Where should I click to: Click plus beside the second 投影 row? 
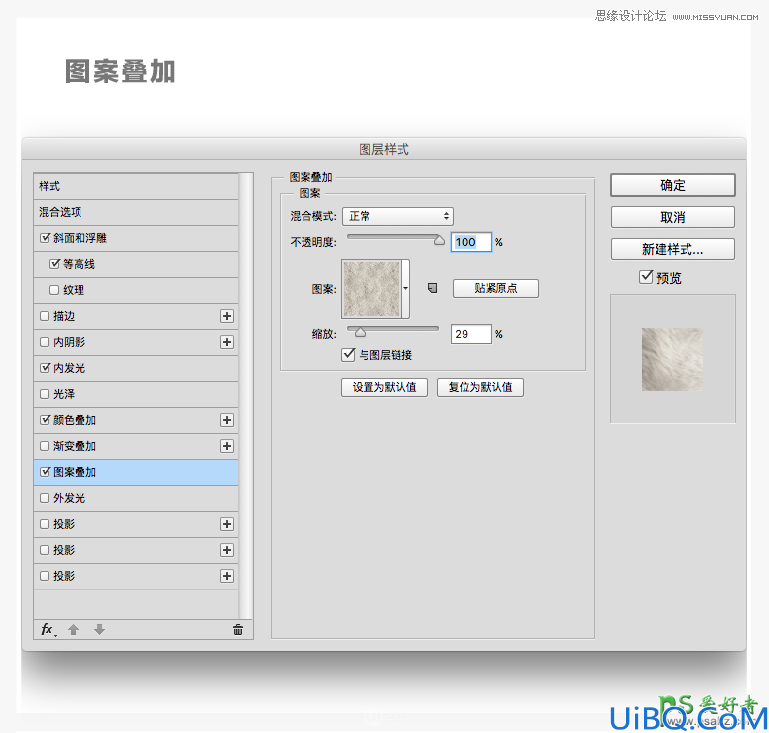[x=227, y=550]
